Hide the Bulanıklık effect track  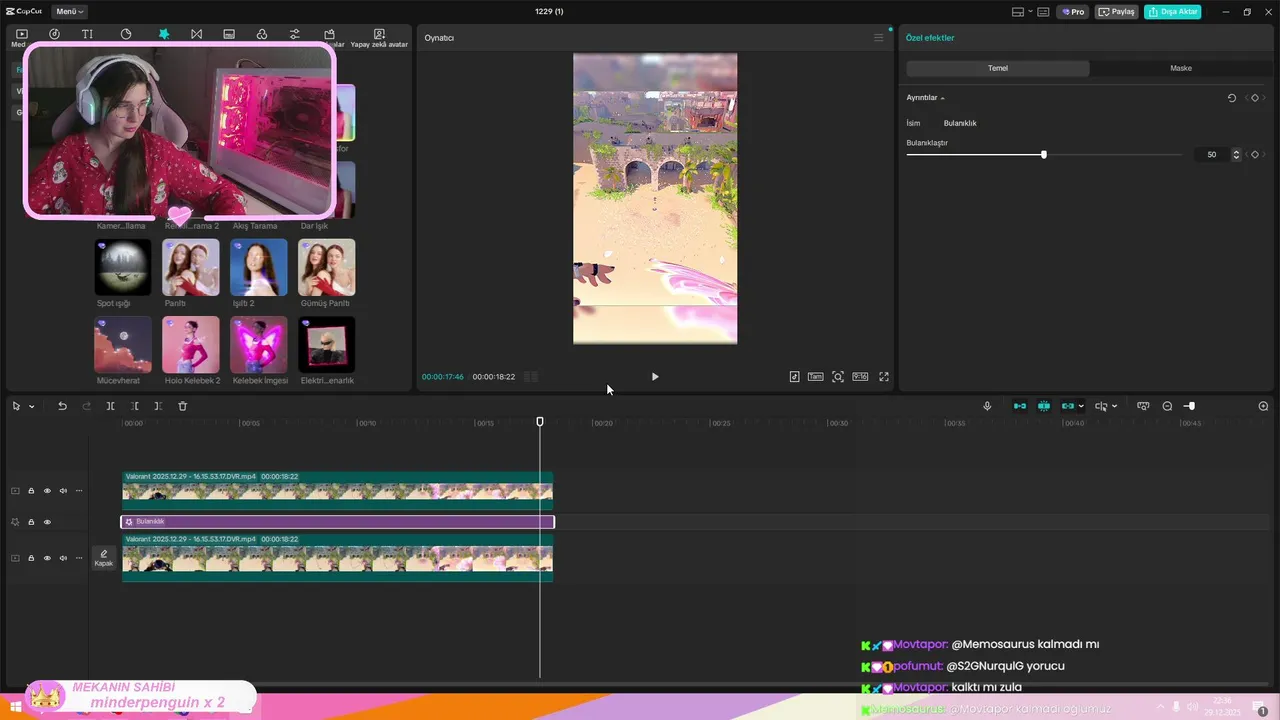47,522
